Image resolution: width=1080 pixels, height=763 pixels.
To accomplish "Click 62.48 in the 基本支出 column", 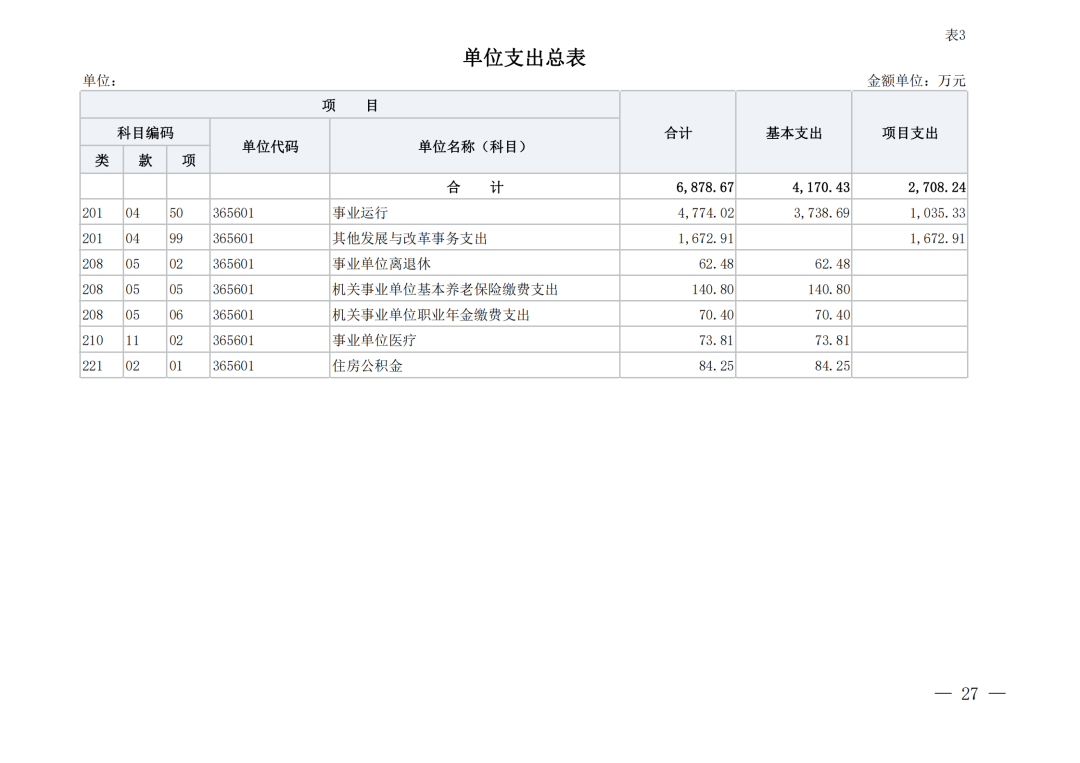I will point(833,264).
